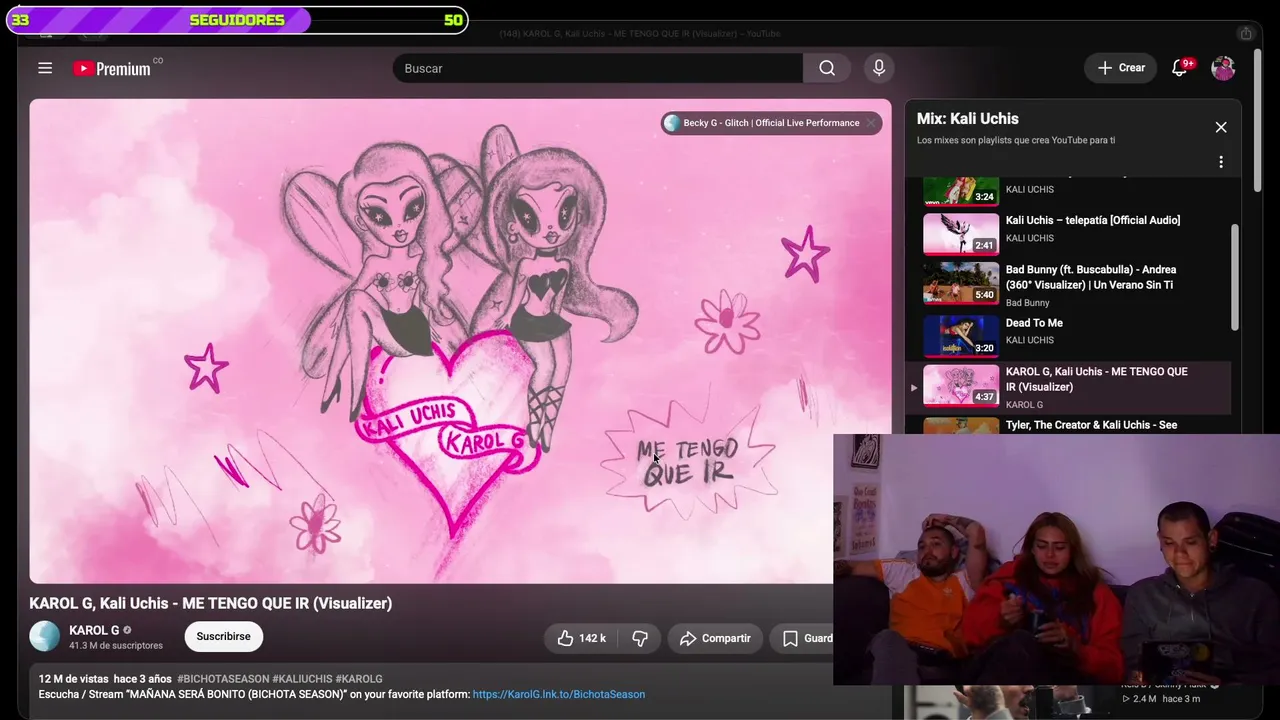Dismiss the Becky G - Glitch chip

click(x=871, y=123)
